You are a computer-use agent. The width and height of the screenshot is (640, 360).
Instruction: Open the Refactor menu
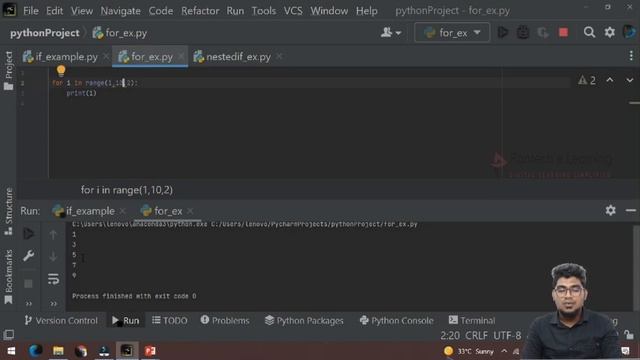[x=200, y=11]
